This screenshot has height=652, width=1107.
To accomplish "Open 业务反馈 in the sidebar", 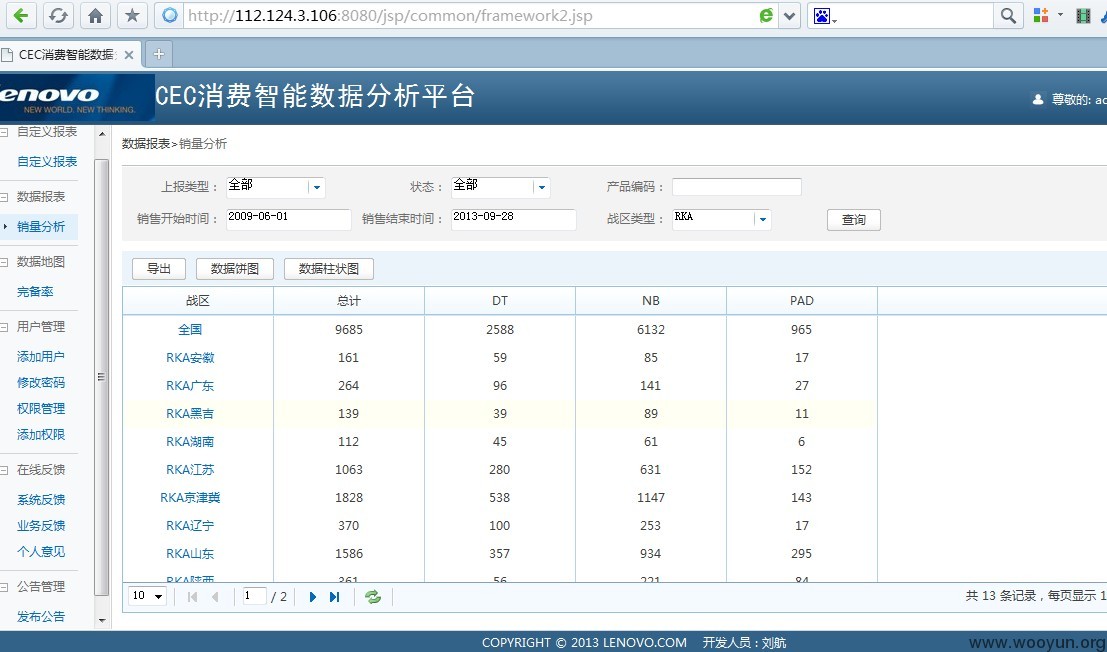I will 41,526.
